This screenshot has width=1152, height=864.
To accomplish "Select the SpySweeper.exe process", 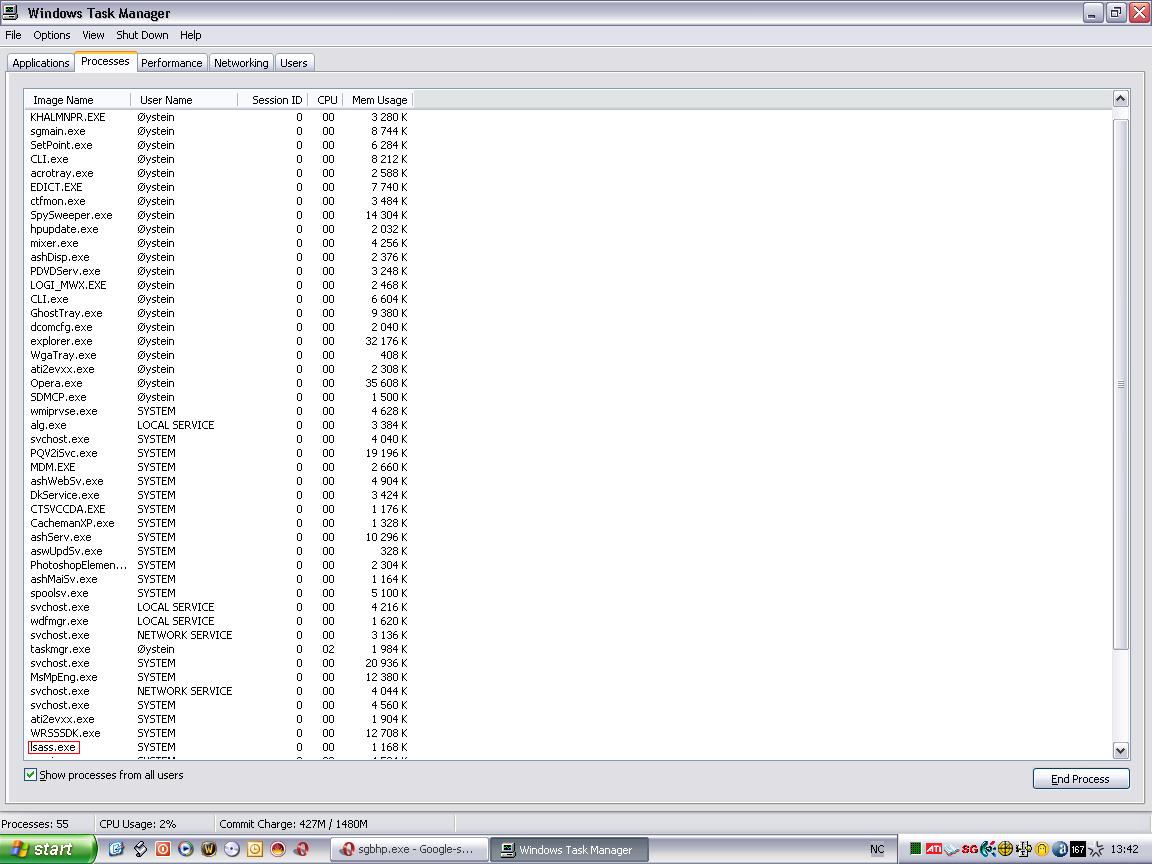I will [218, 215].
